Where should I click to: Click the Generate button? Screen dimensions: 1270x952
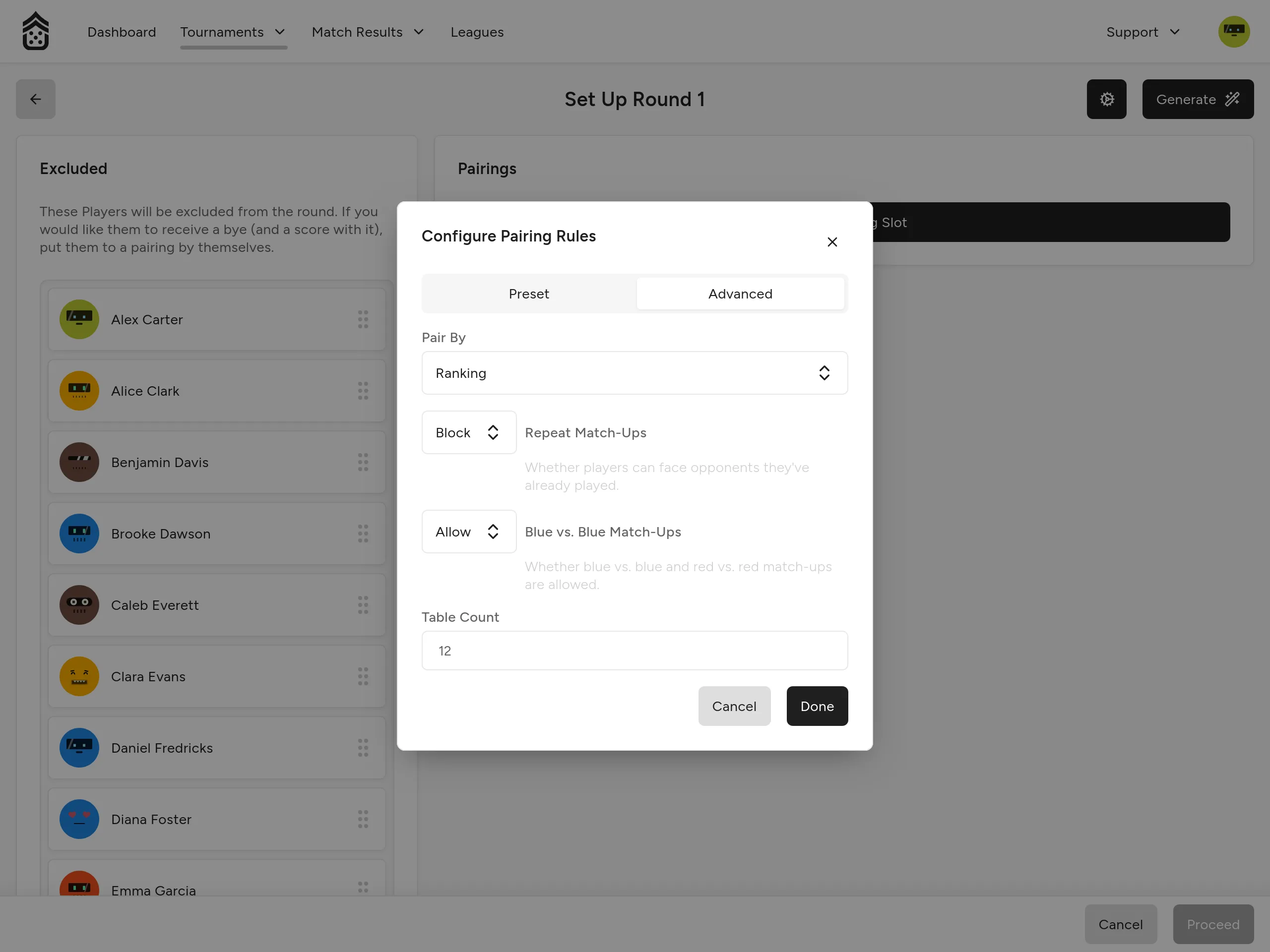[1198, 99]
